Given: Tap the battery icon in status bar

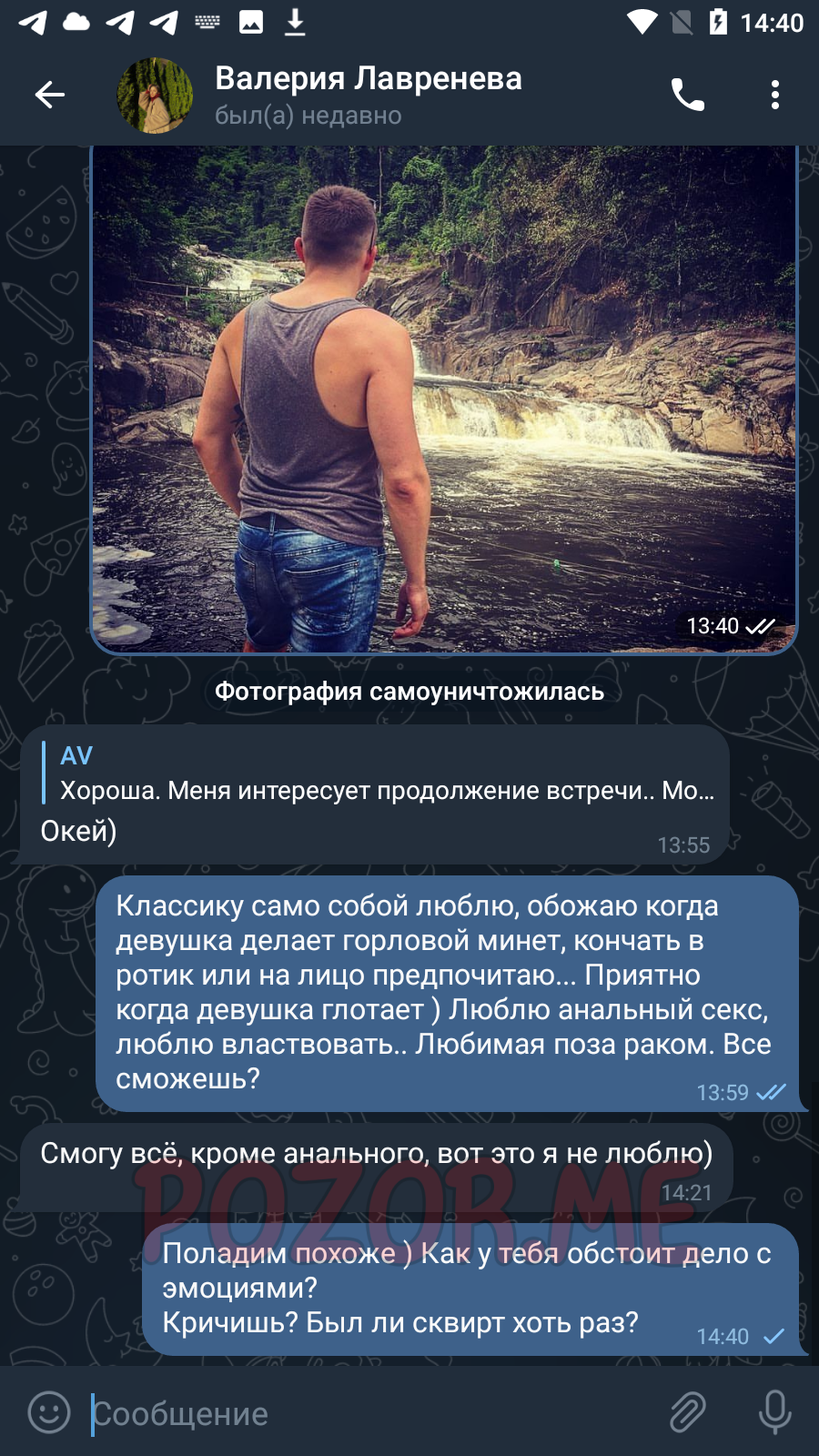Looking at the screenshot, I should (719, 22).
